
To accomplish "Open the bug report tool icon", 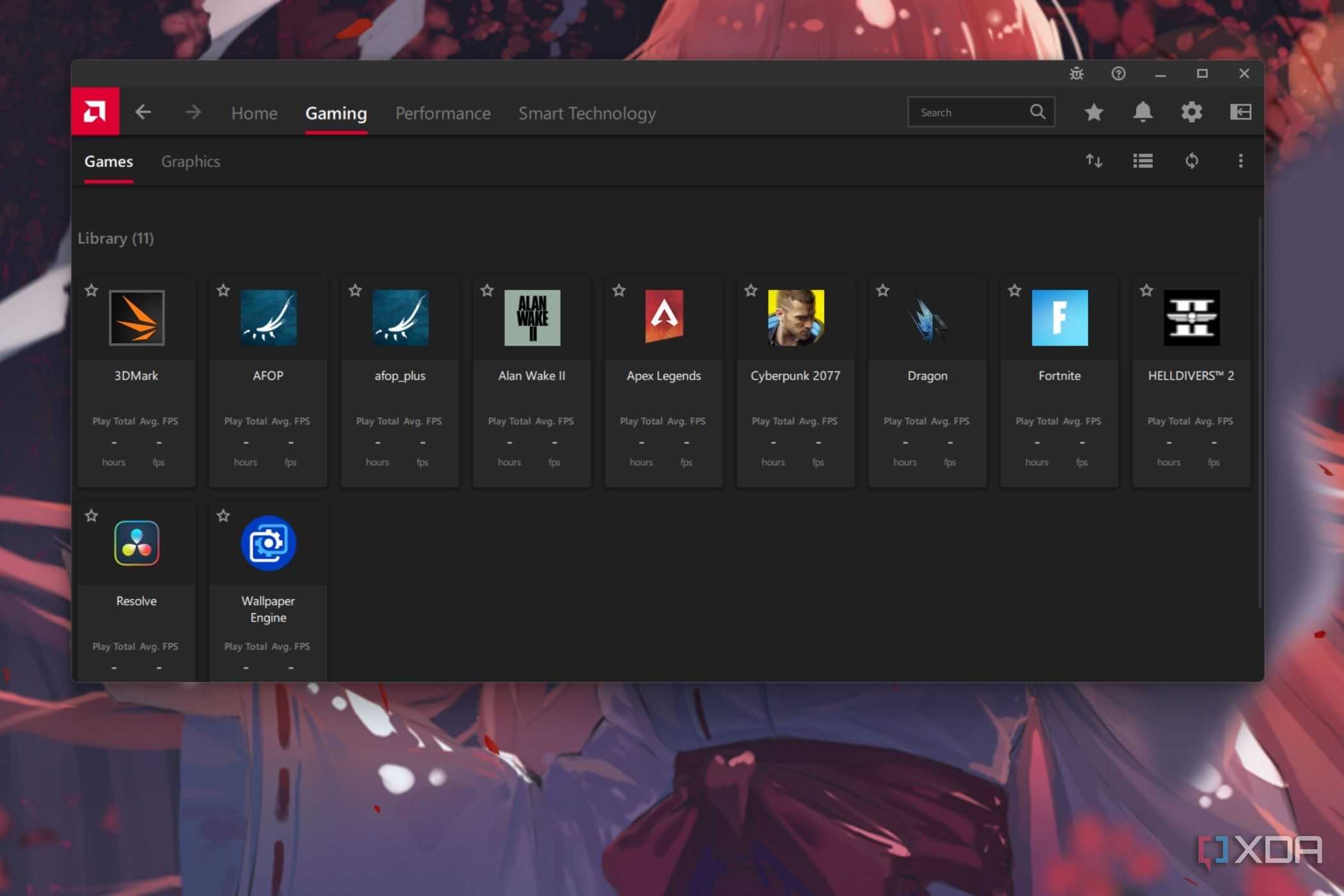I will point(1076,74).
